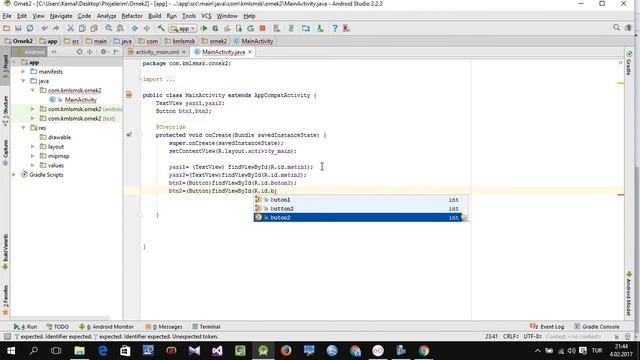Viewport: 640px width, 360px height.
Task: Click the Open folder toolbar icon
Action: (6, 29)
